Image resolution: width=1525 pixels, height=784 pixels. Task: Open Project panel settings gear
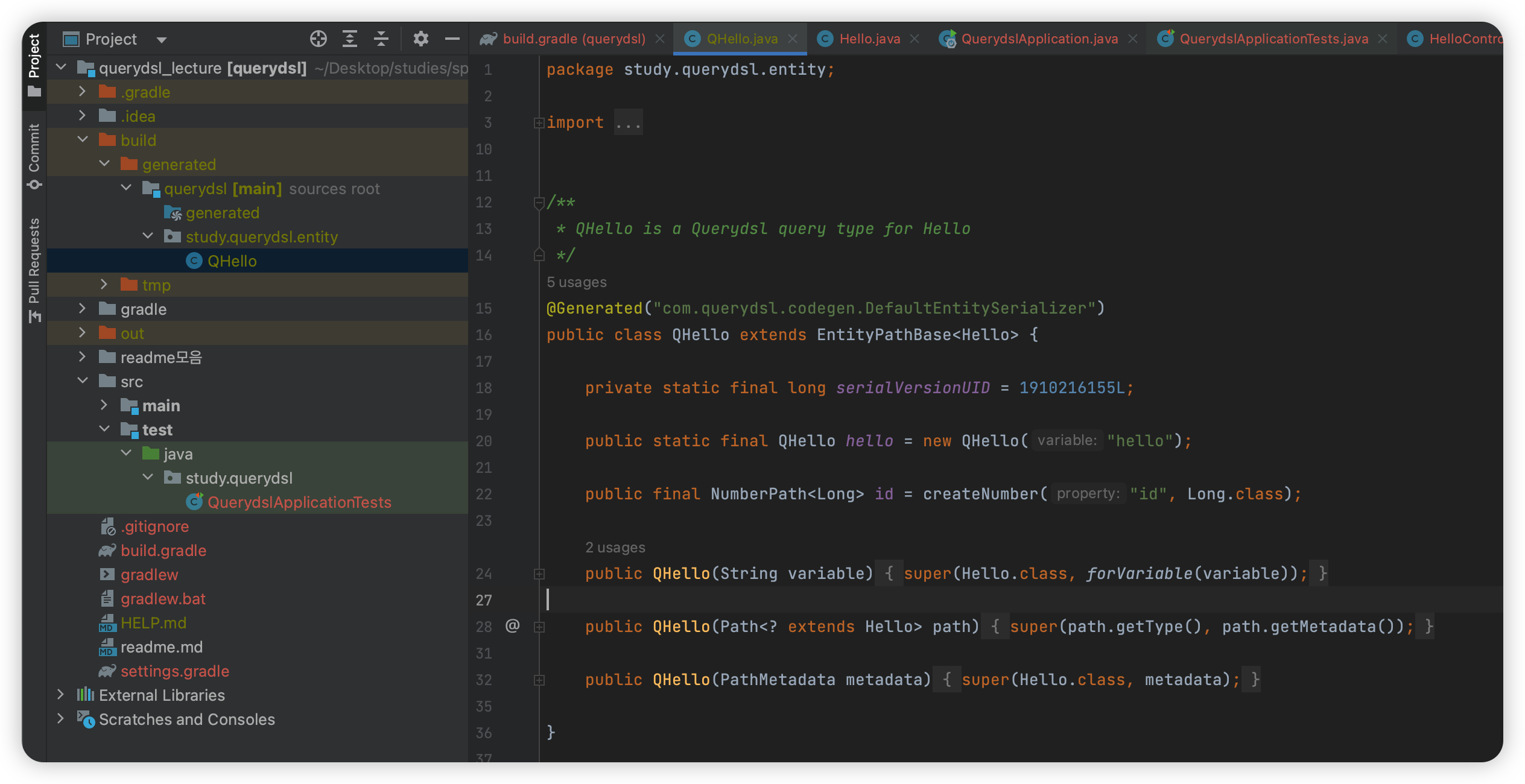(x=420, y=39)
